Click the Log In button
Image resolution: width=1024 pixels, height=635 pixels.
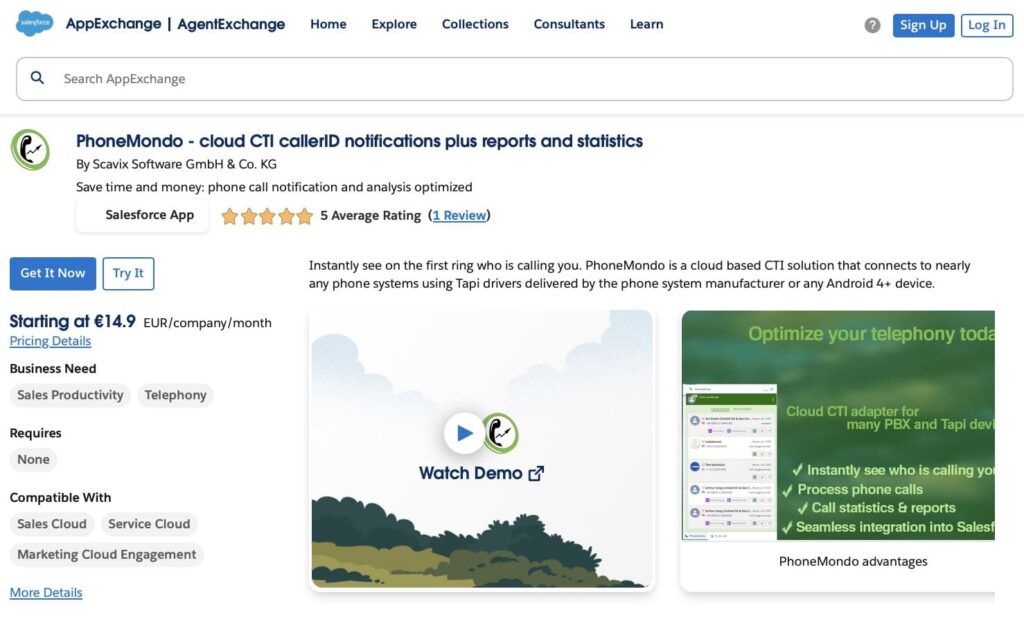click(986, 25)
